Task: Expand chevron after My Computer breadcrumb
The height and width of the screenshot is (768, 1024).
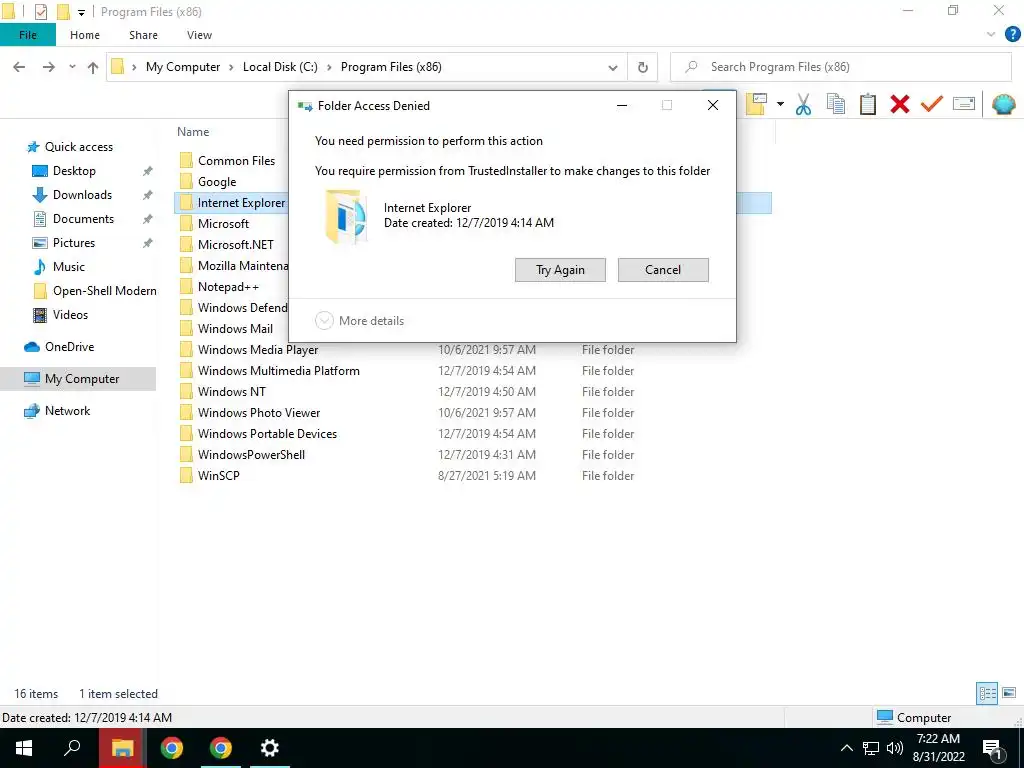Action: tap(231, 67)
